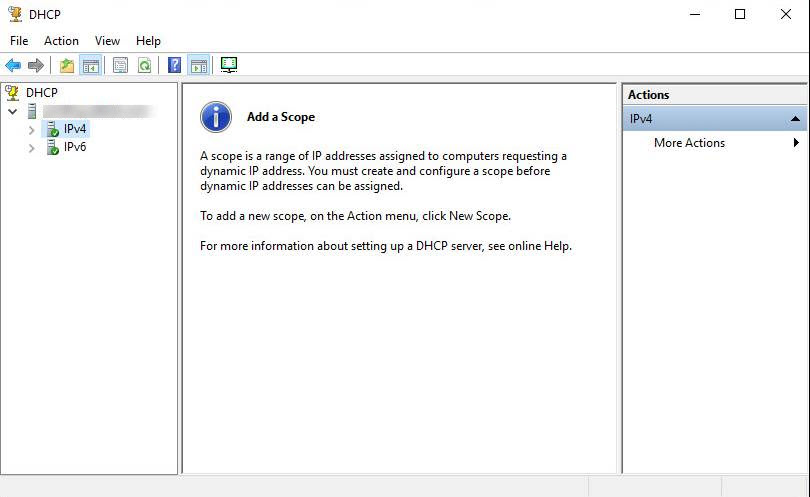The image size is (810, 497).
Task: Click the blue information icon beside Add a Scope
Action: (216, 117)
